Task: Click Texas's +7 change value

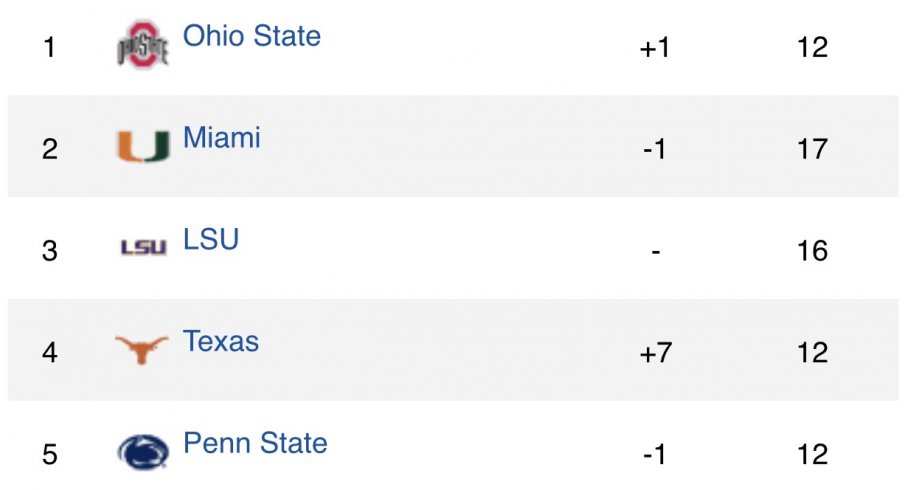Action: point(656,353)
